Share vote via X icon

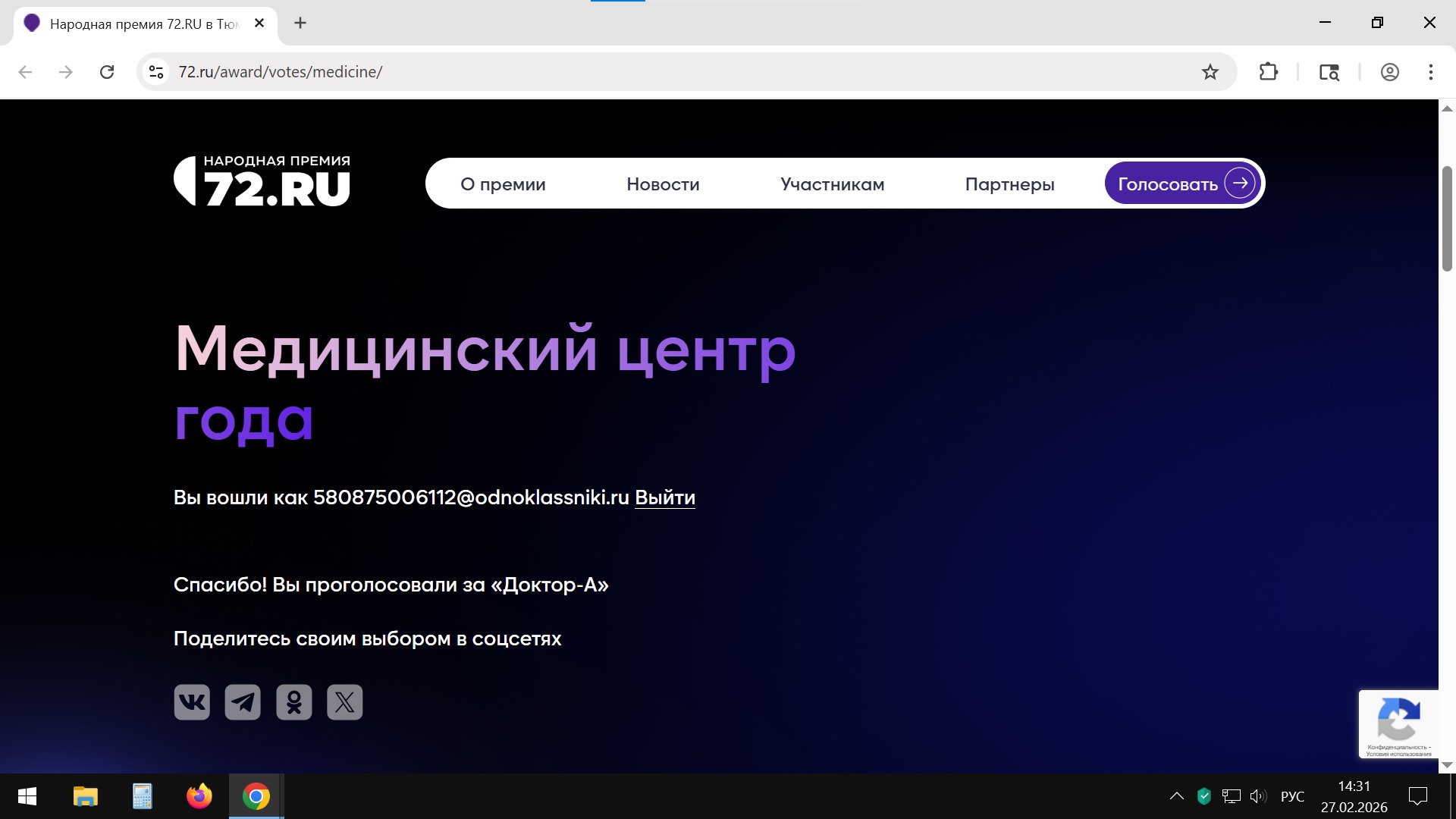tap(345, 701)
